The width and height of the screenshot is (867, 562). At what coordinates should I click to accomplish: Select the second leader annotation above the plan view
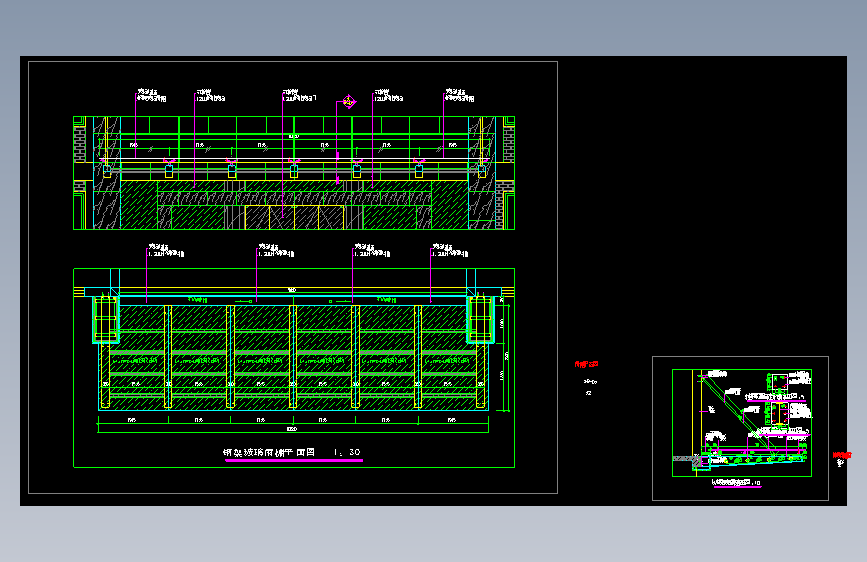[276, 251]
